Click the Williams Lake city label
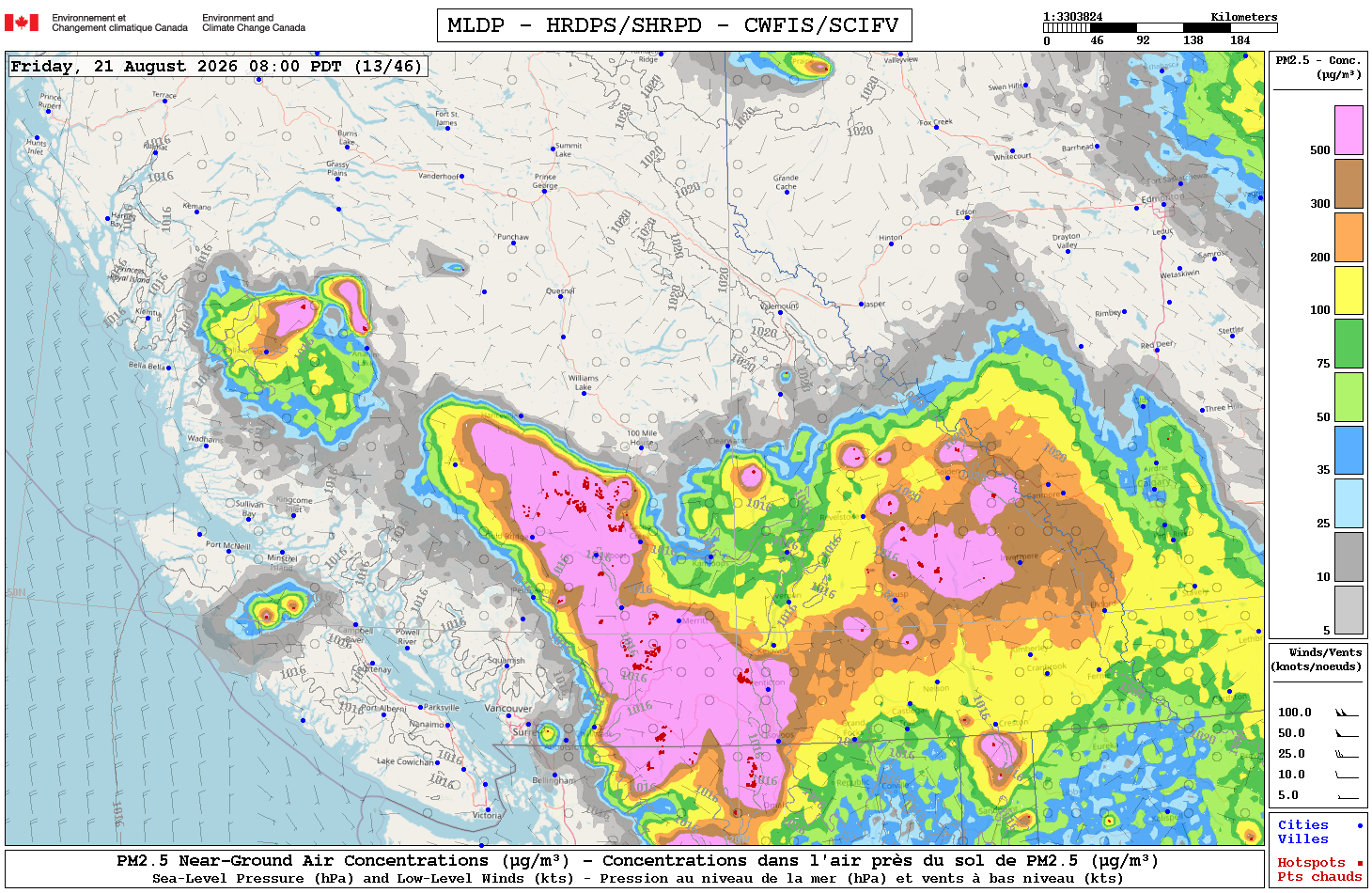The height and width of the screenshot is (893, 1372). pyautogui.click(x=583, y=383)
